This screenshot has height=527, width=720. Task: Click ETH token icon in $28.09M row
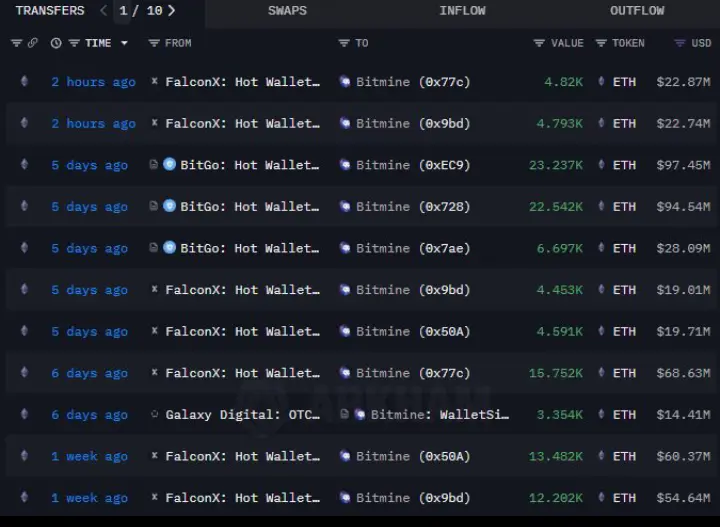click(601, 248)
